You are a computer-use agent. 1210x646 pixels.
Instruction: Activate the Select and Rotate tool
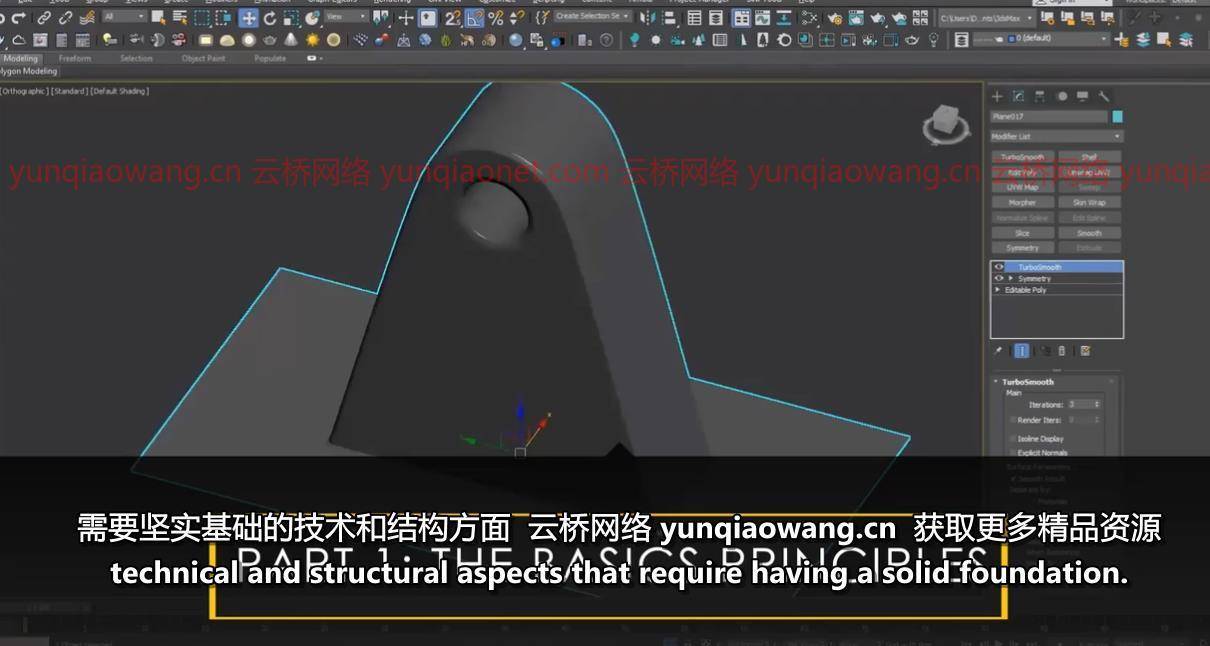pyautogui.click(x=270, y=18)
